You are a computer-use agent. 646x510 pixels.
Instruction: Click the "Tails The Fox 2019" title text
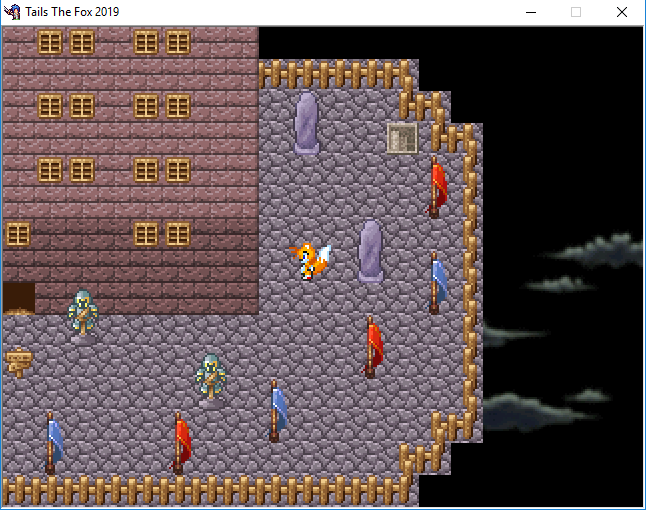coord(72,12)
